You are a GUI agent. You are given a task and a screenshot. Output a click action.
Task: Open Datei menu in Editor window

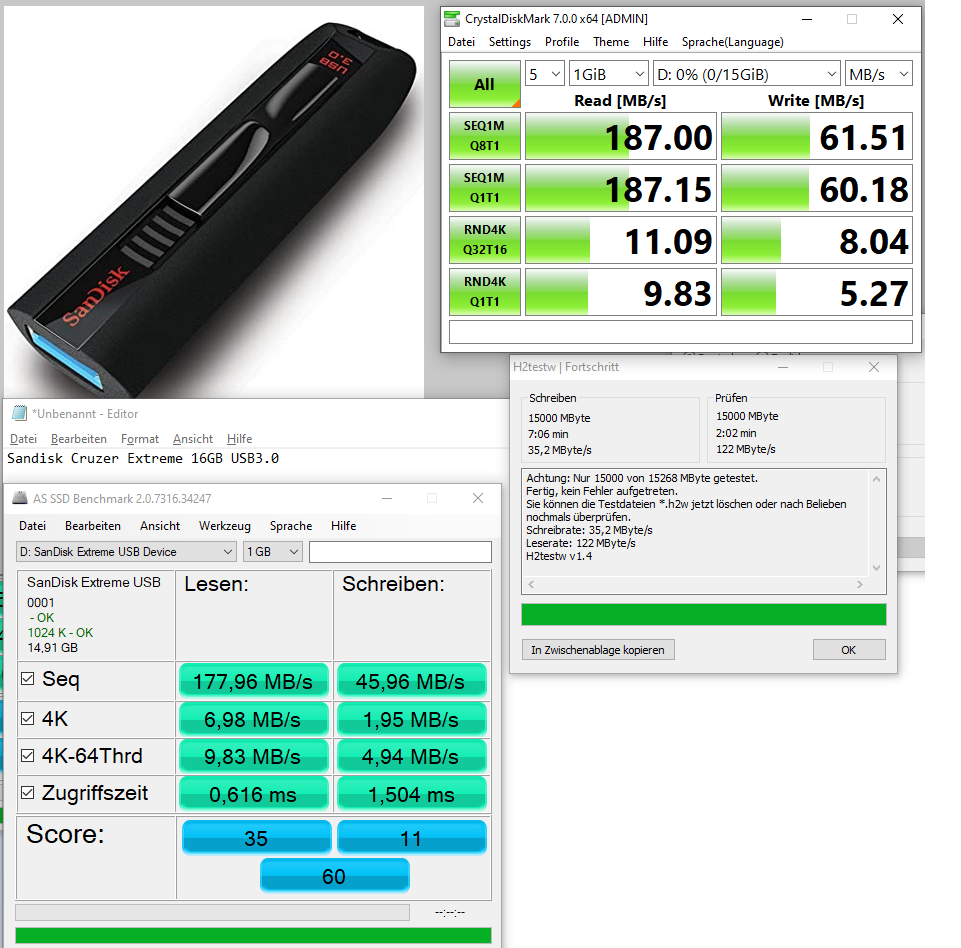click(23, 439)
